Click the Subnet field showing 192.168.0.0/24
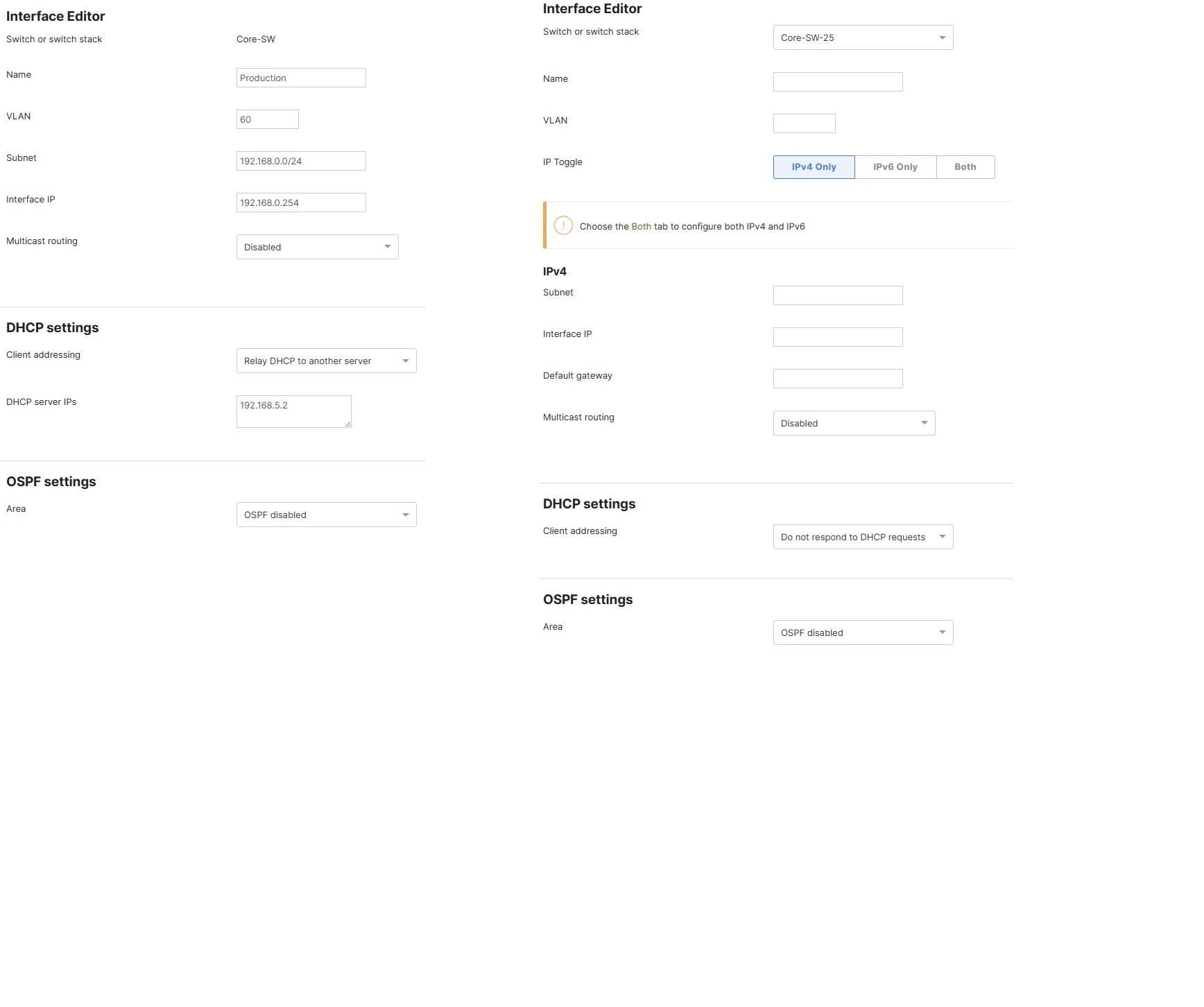The image size is (1204, 1007). click(301, 160)
